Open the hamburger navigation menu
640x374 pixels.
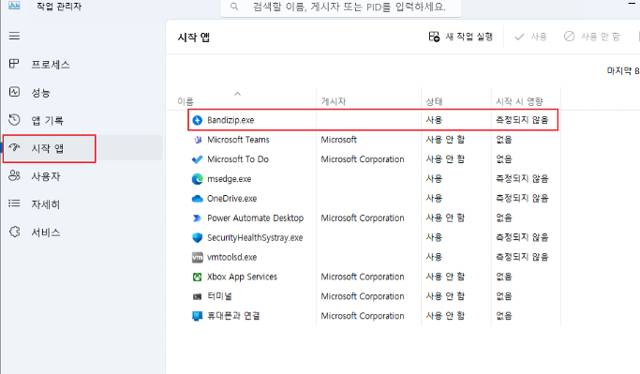click(14, 36)
